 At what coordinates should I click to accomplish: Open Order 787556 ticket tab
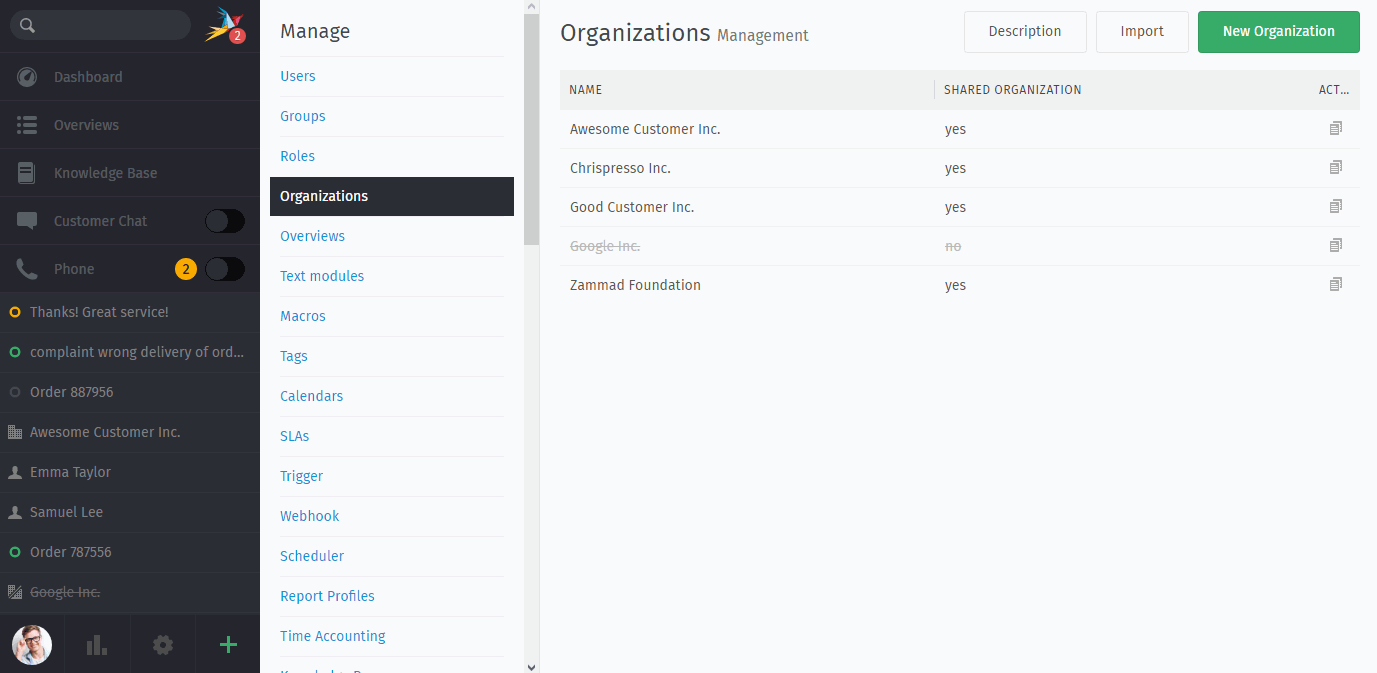pyautogui.click(x=130, y=552)
